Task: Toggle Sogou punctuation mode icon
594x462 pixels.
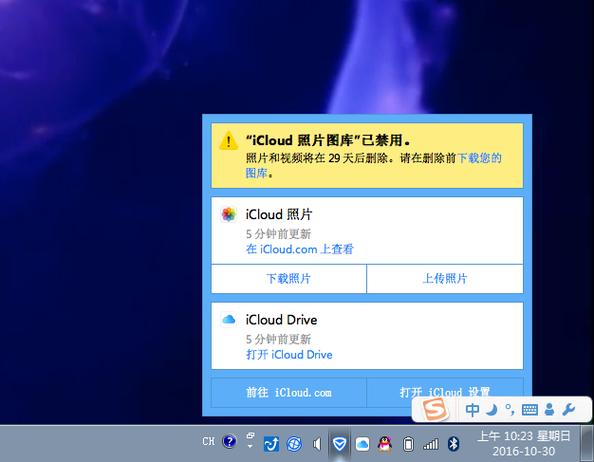Action: [510, 409]
